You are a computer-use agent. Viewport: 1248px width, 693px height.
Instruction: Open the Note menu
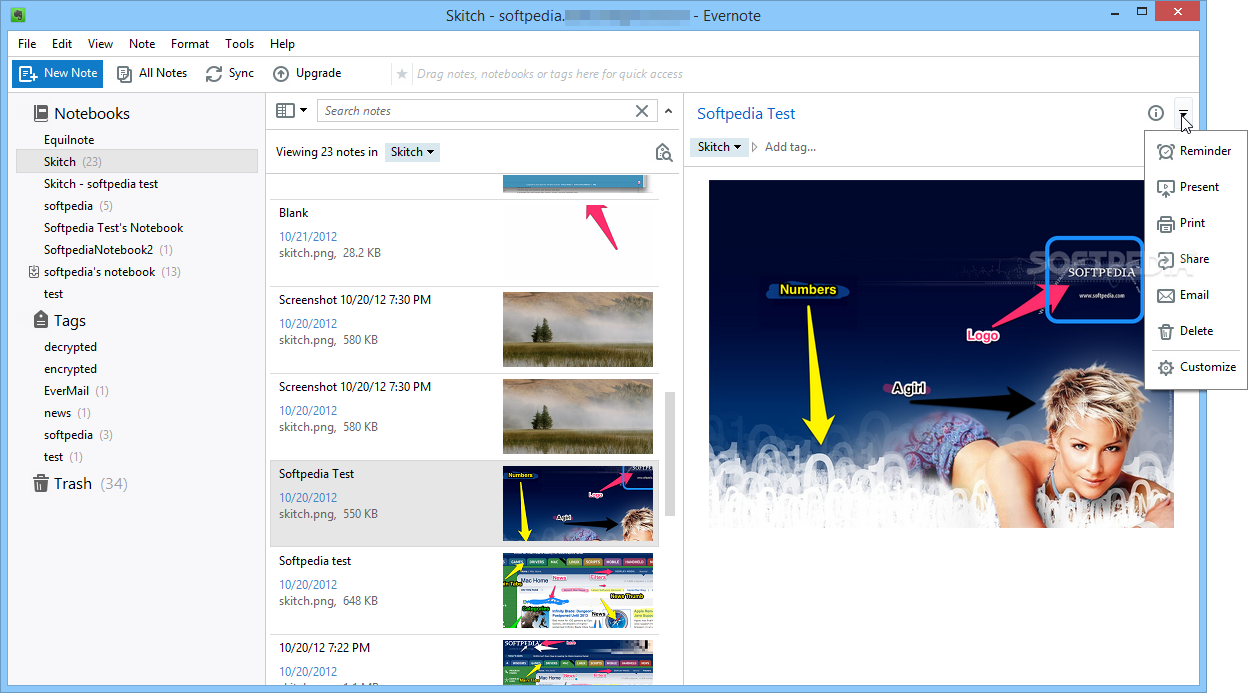tap(142, 44)
